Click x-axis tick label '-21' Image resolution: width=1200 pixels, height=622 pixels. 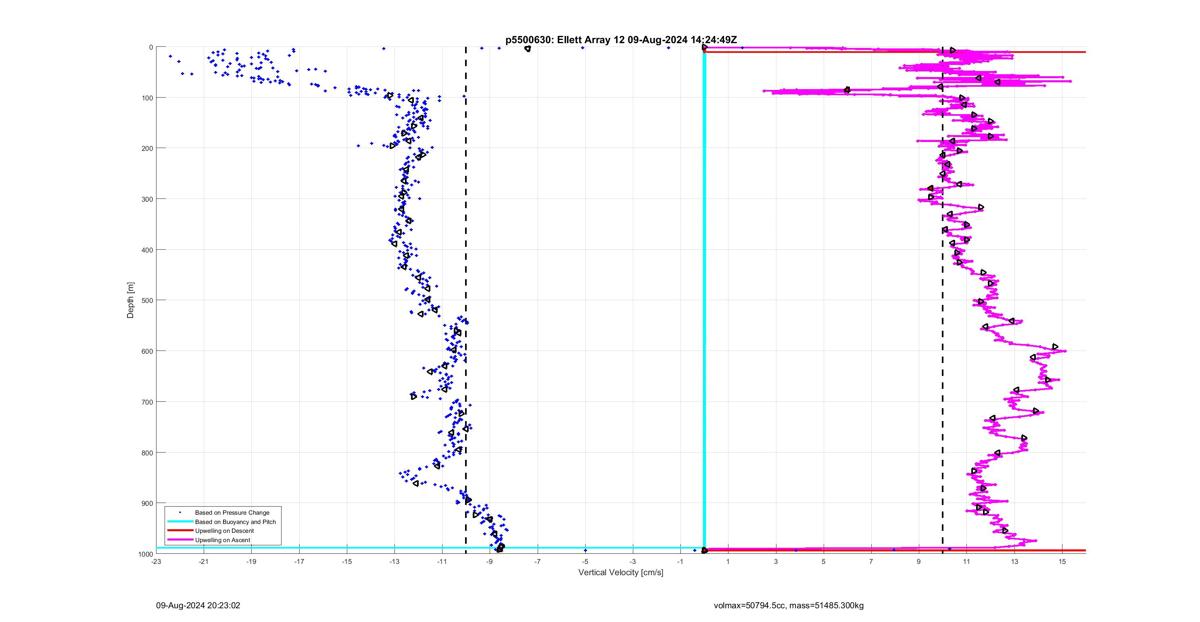pos(204,562)
